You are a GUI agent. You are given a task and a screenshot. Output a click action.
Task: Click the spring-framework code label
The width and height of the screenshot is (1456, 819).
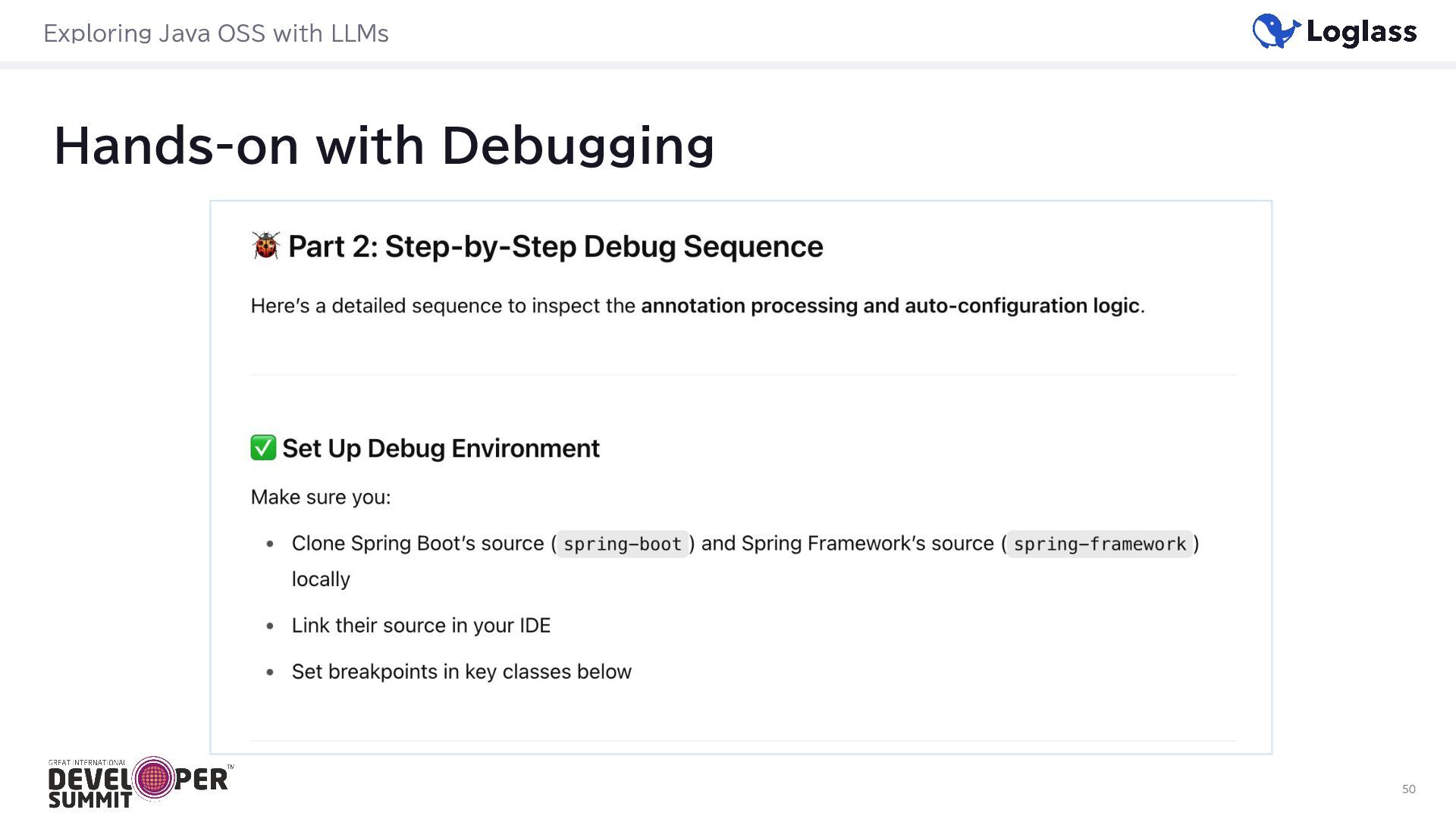click(x=1099, y=544)
